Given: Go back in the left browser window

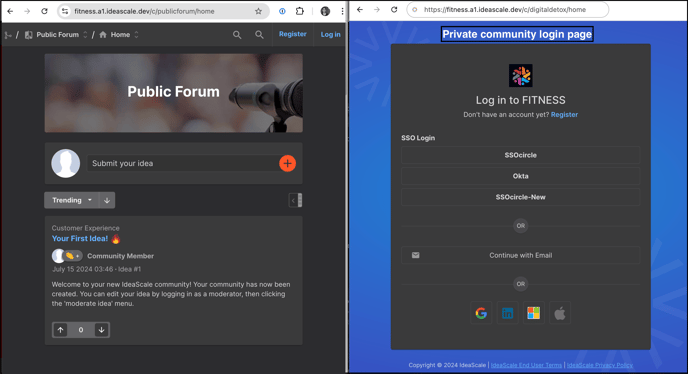Looking at the screenshot, I should 10,11.
